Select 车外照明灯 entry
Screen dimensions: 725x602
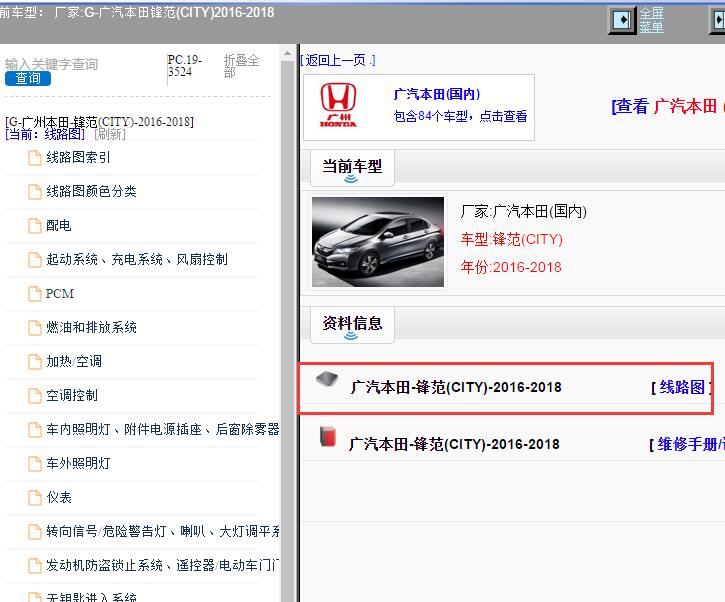tap(78, 463)
